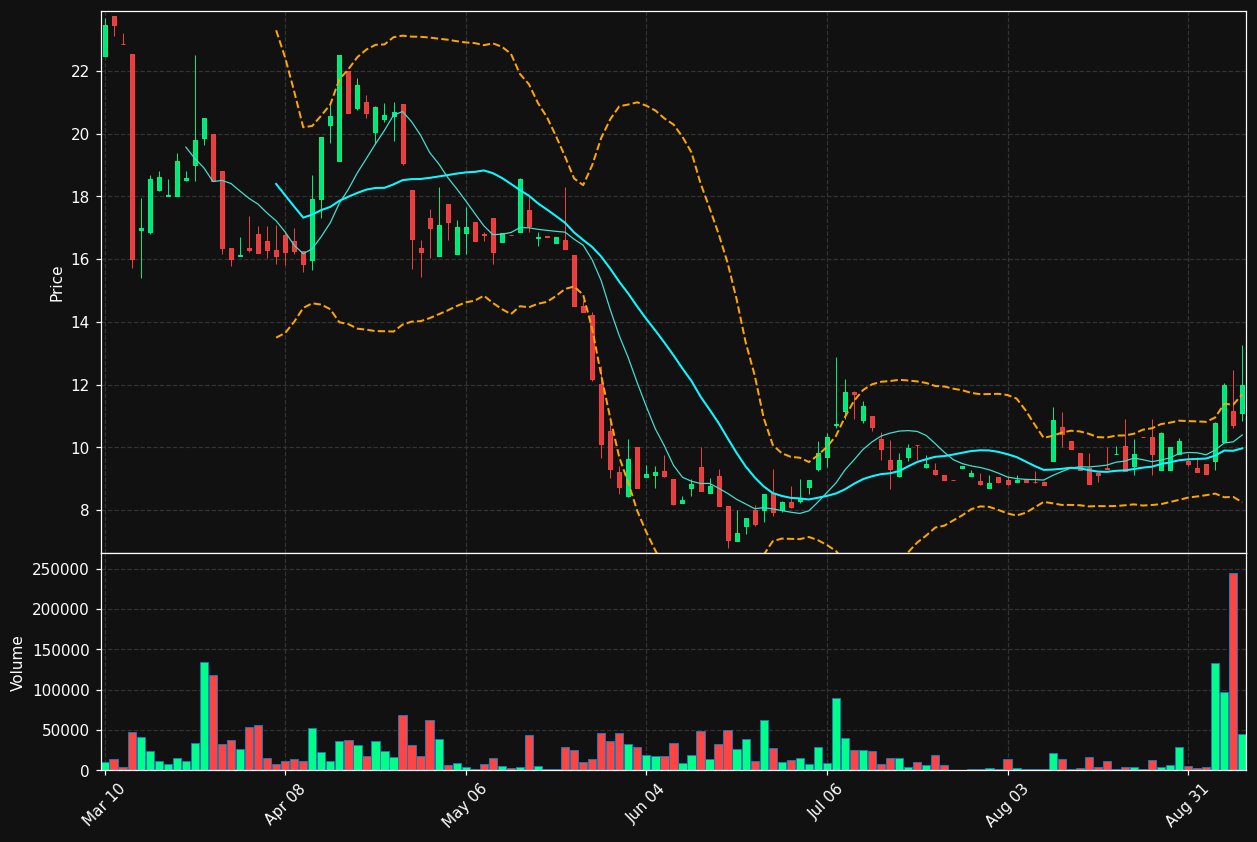
Task: Click the "Aug 31" date label
Action: pyautogui.click(x=1186, y=803)
